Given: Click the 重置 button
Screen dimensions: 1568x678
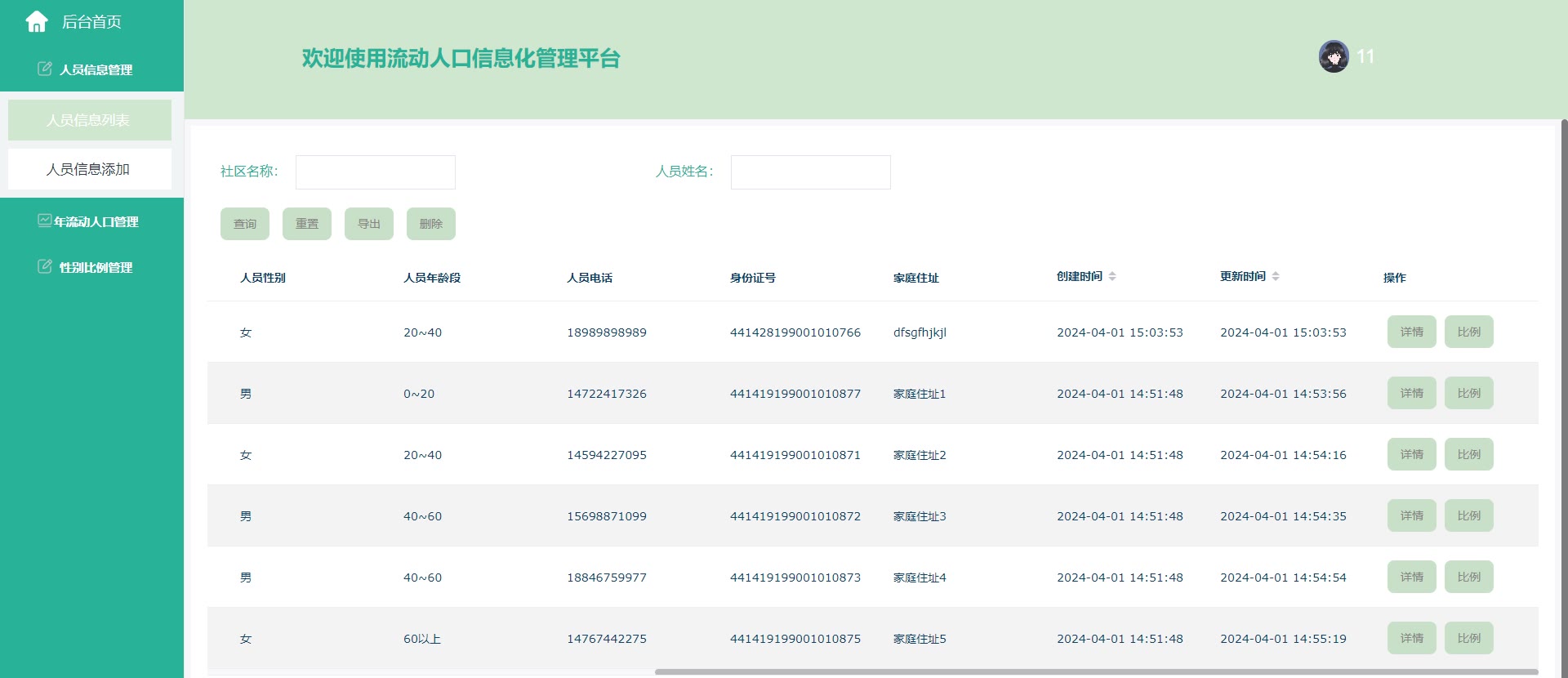Looking at the screenshot, I should (x=307, y=224).
